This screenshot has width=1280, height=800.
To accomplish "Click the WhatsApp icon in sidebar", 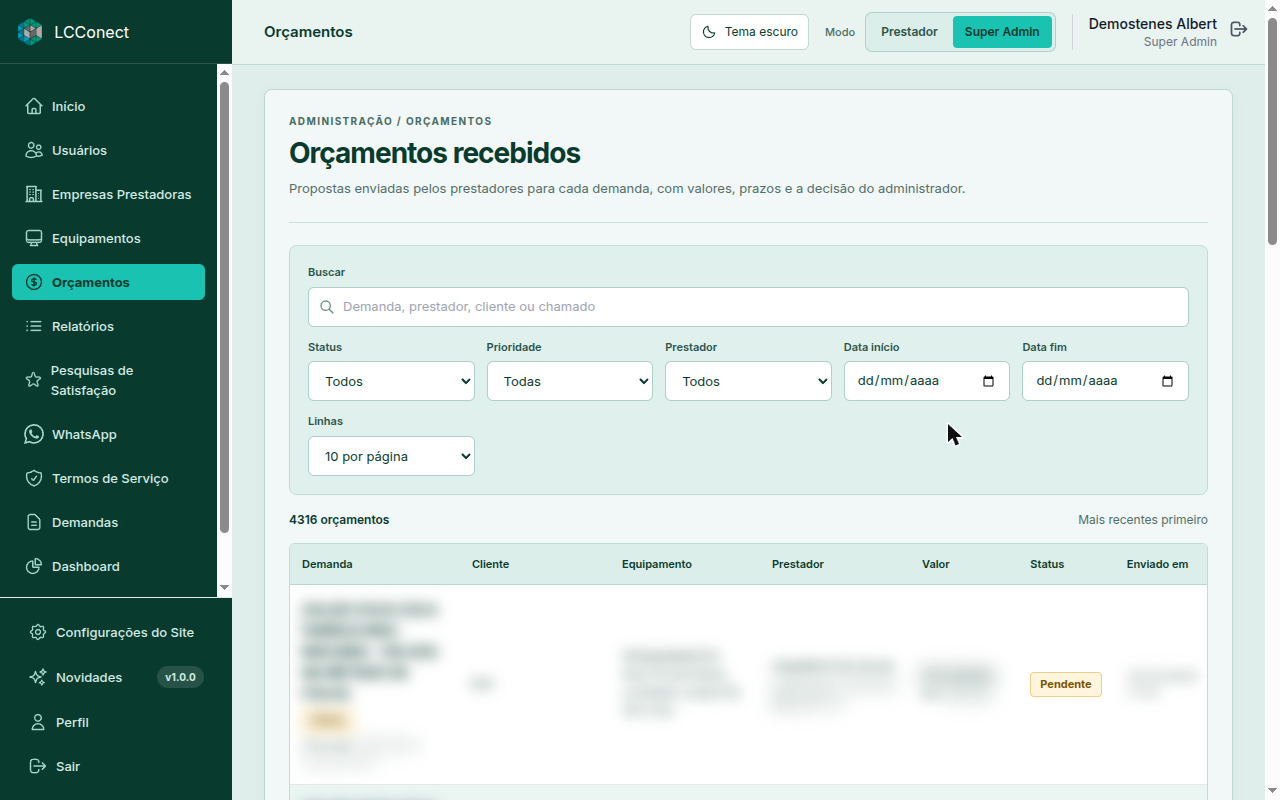I will pos(34,434).
